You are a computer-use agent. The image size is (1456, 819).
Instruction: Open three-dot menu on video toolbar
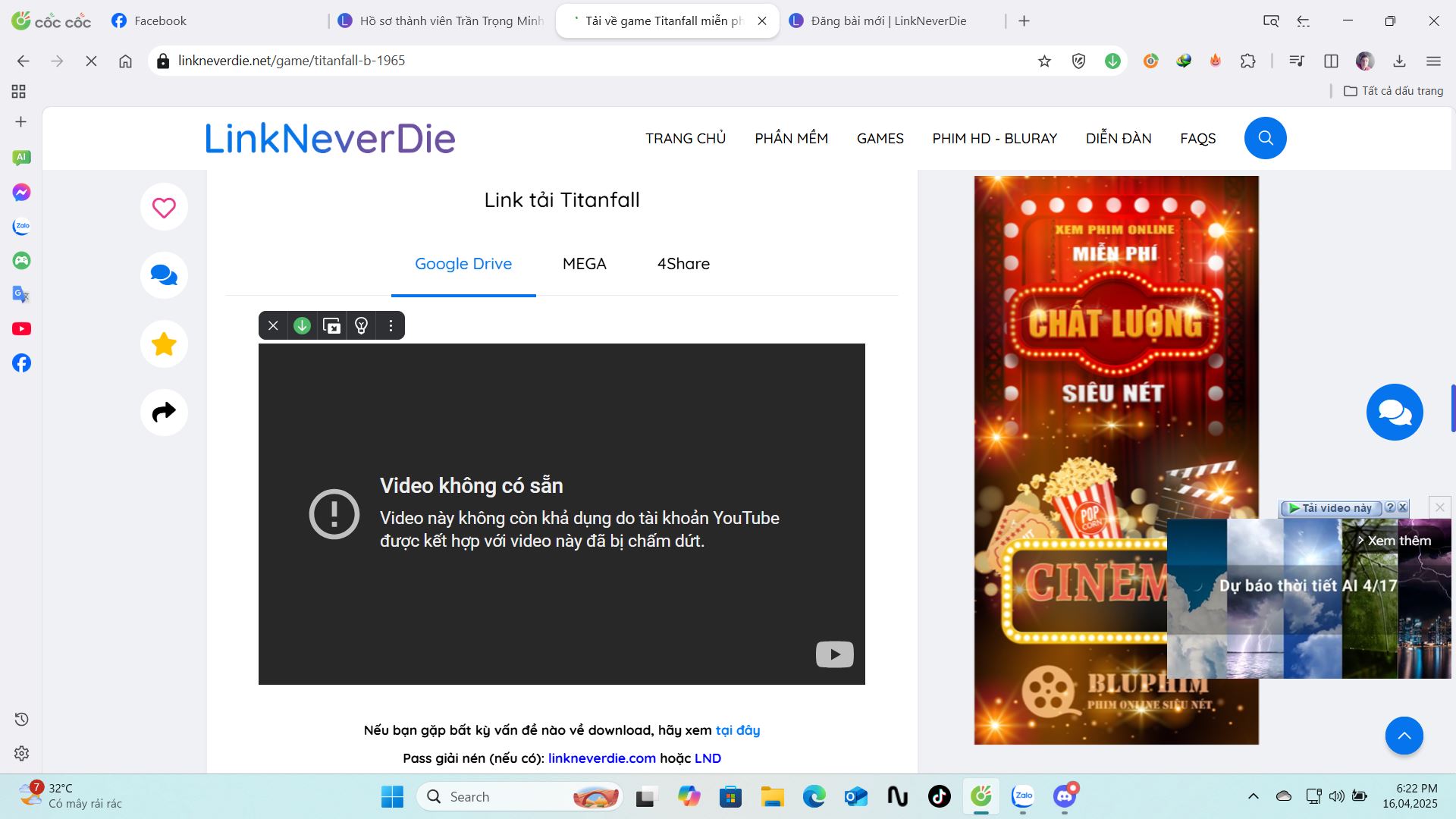(x=391, y=325)
